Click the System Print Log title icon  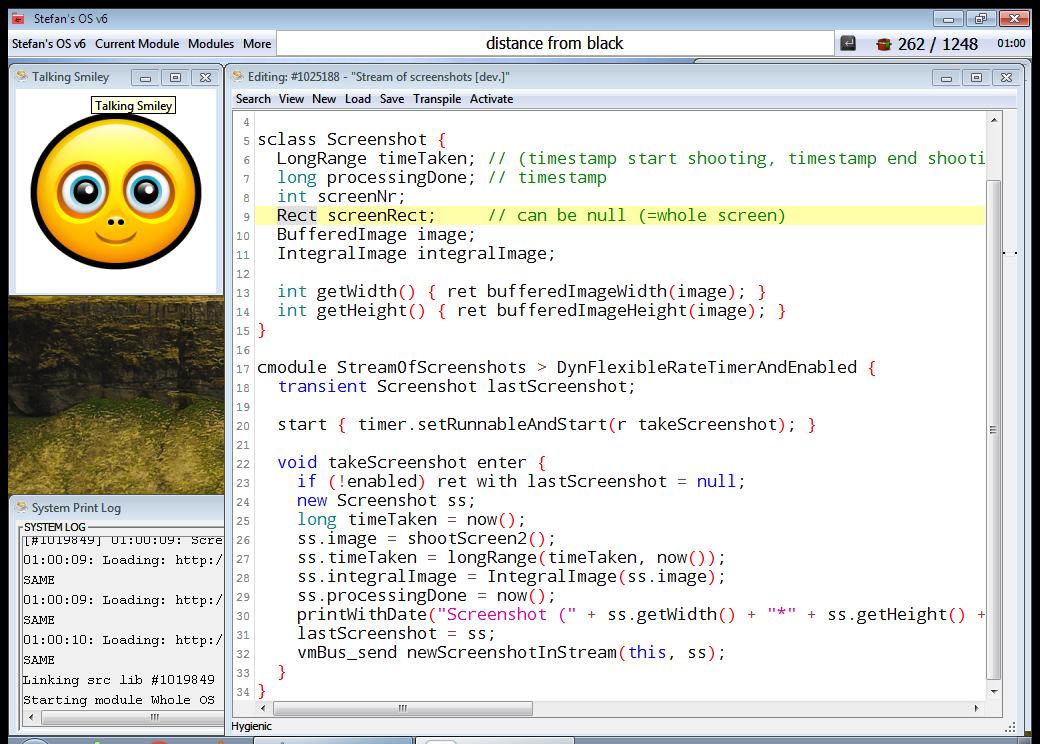21,508
